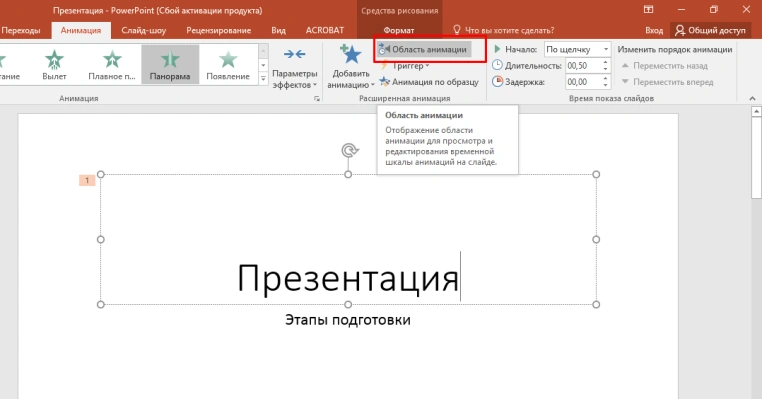Apply the Вылет animation effect
Image resolution: width=762 pixels, height=399 pixels.
click(x=54, y=65)
